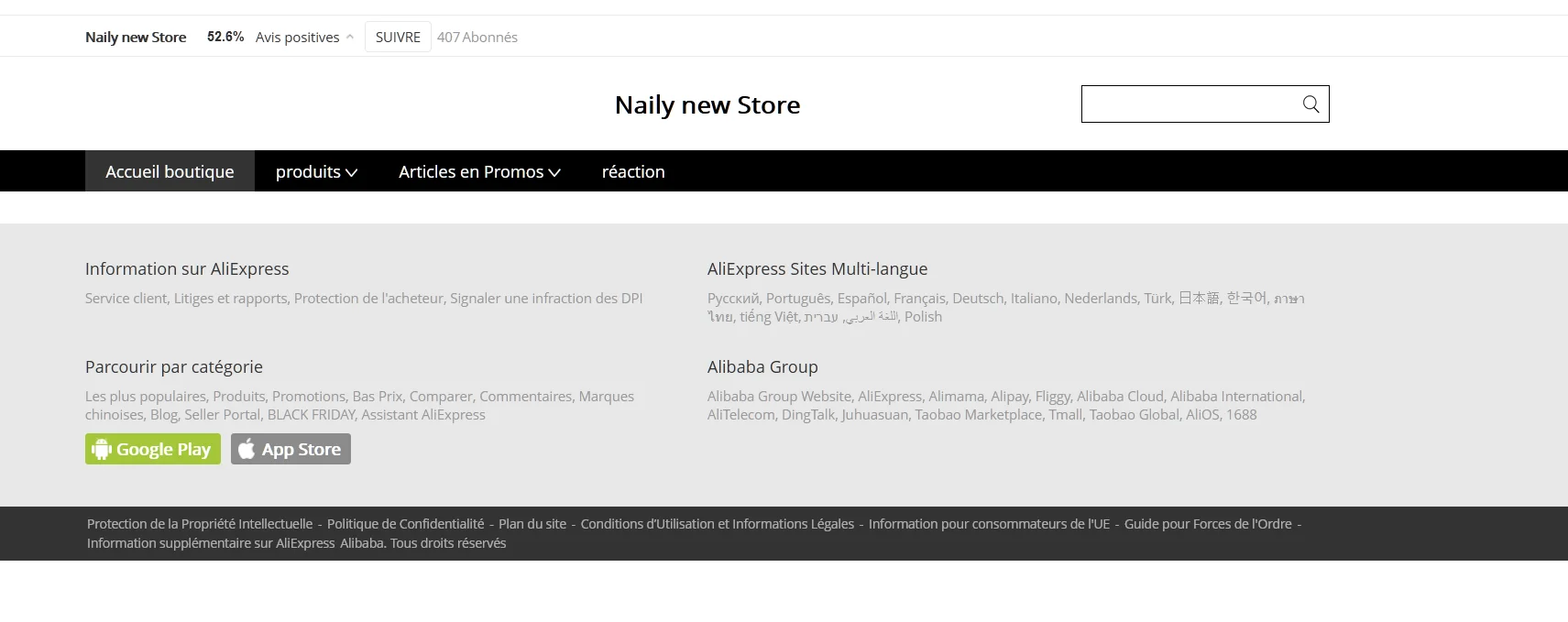Image resolution: width=1568 pixels, height=622 pixels.
Task: Switch to the Italiano language site
Action: pos(1034,299)
